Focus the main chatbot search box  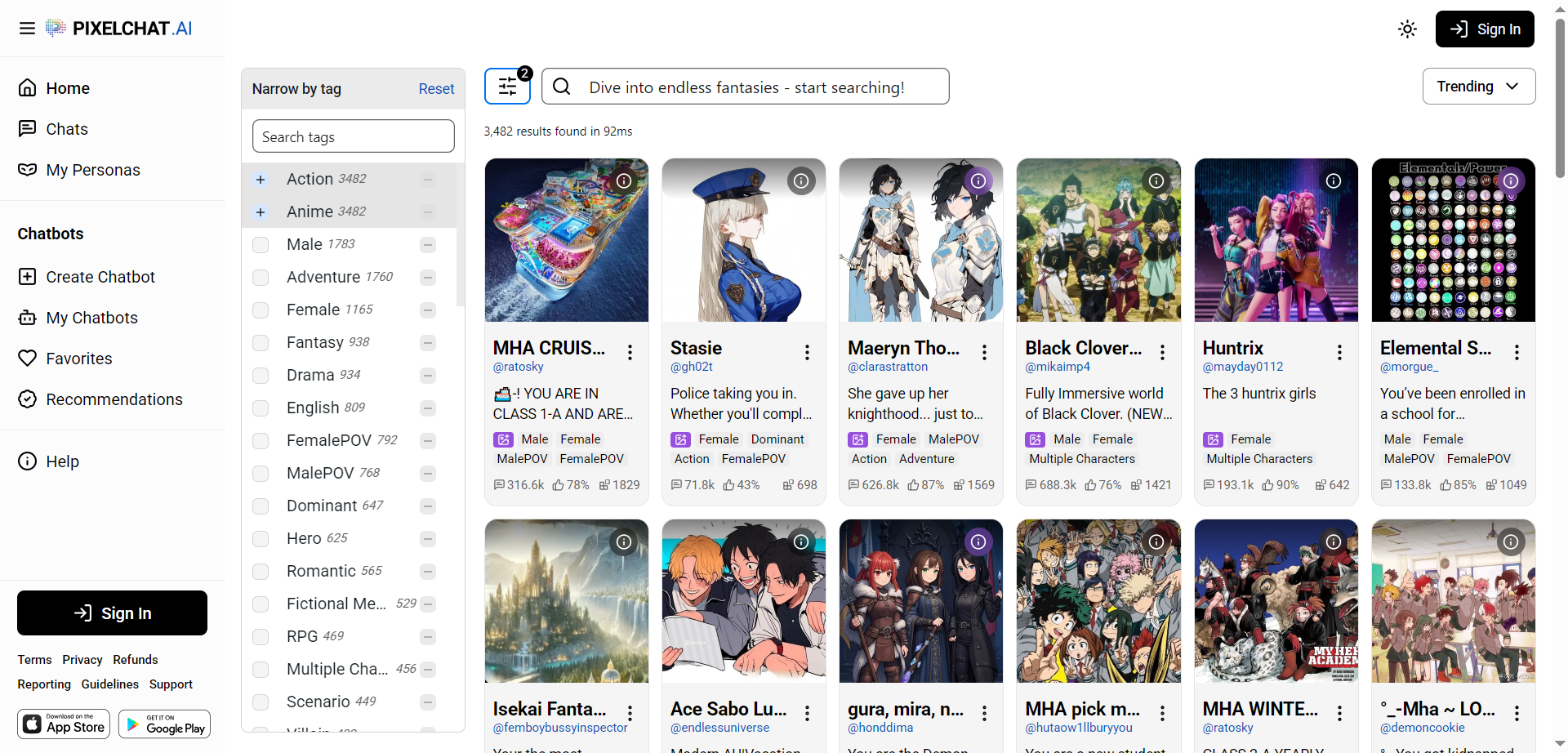745,87
